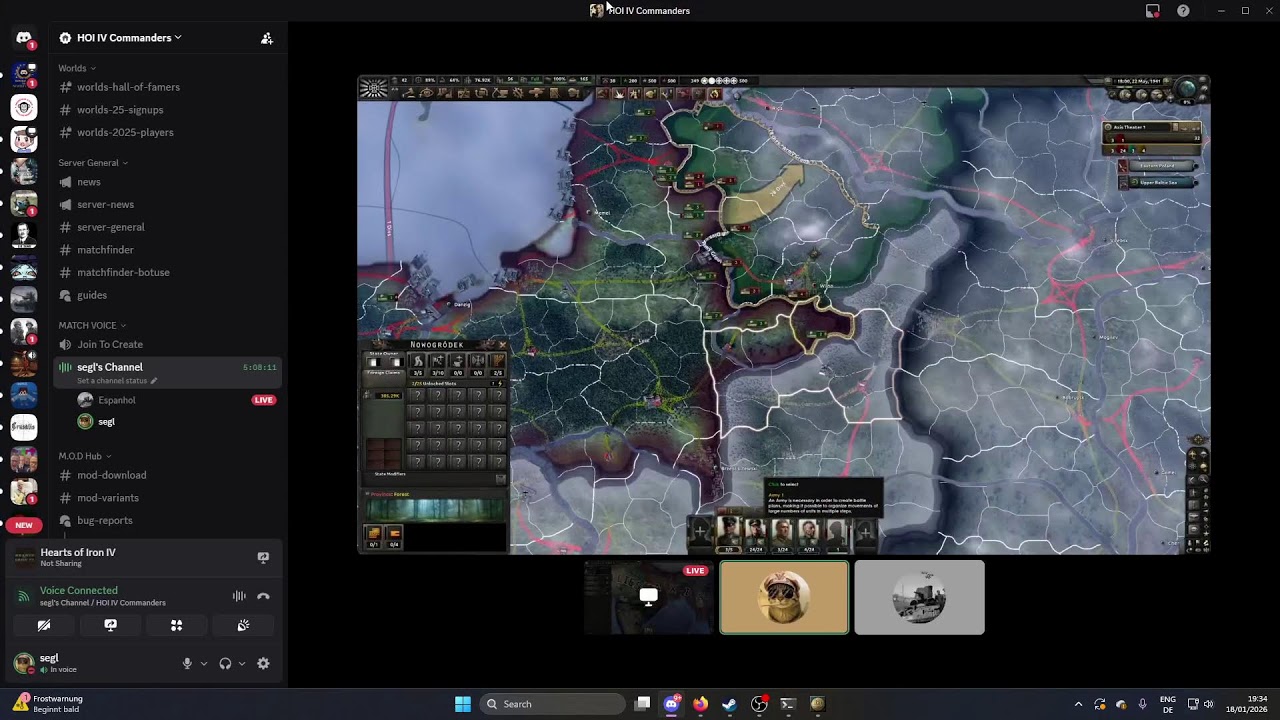Collapse the MATCH VOICE category
The width and height of the screenshot is (1280, 720).
click(92, 325)
